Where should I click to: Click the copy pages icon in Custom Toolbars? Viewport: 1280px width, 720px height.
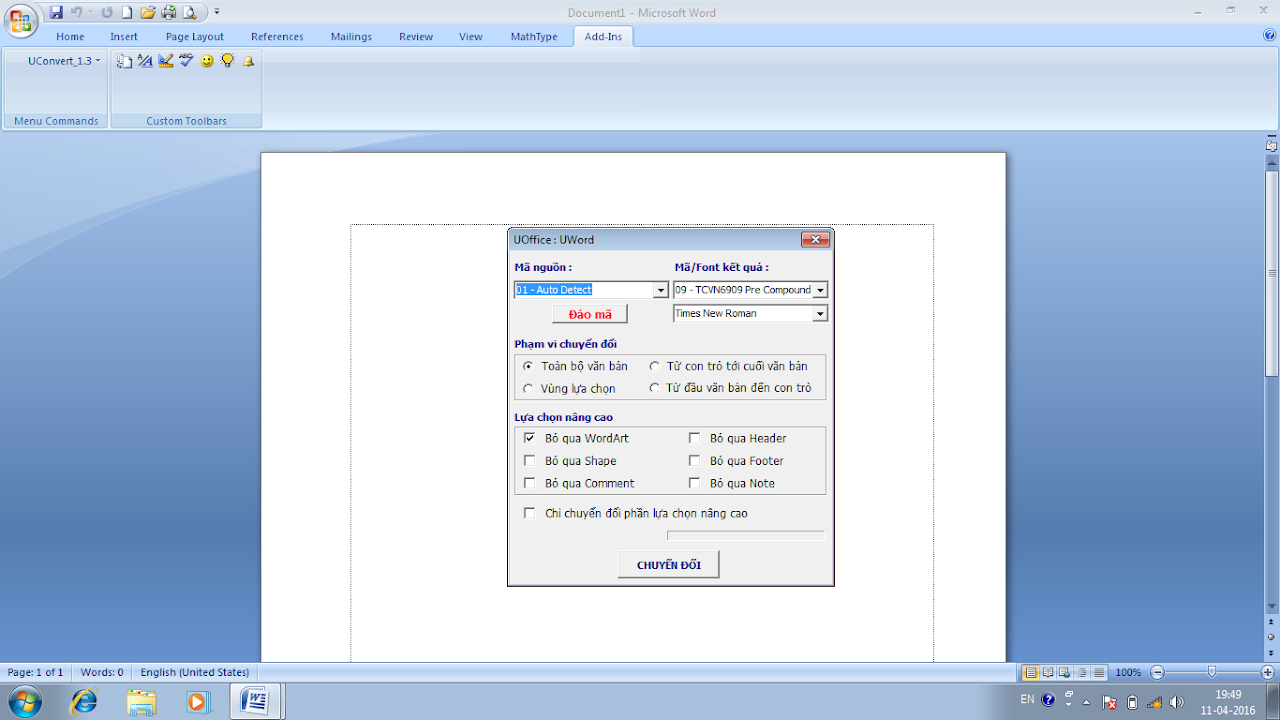pos(125,61)
